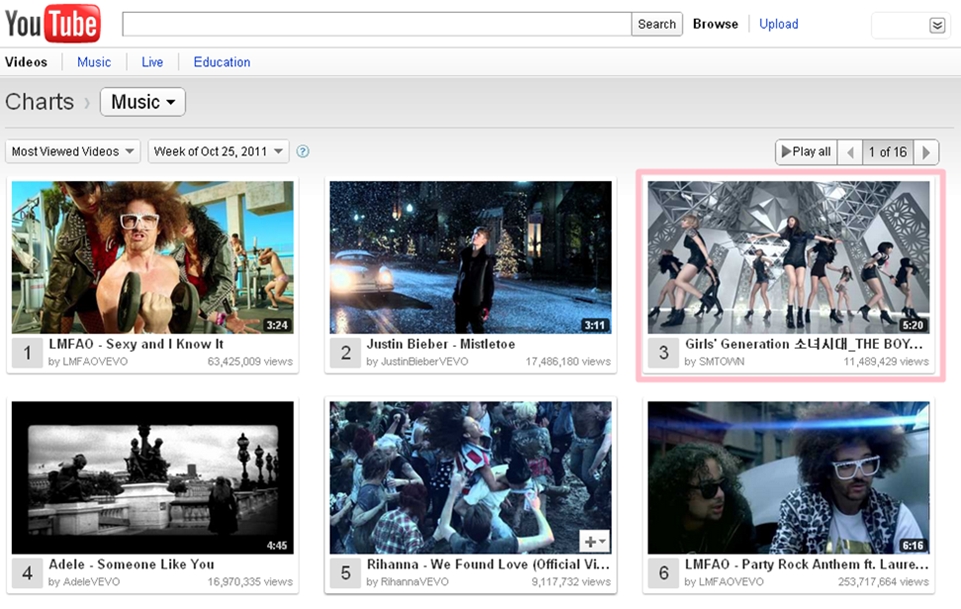
Task: Click the '11,489,429 views' count
Action: (x=886, y=361)
